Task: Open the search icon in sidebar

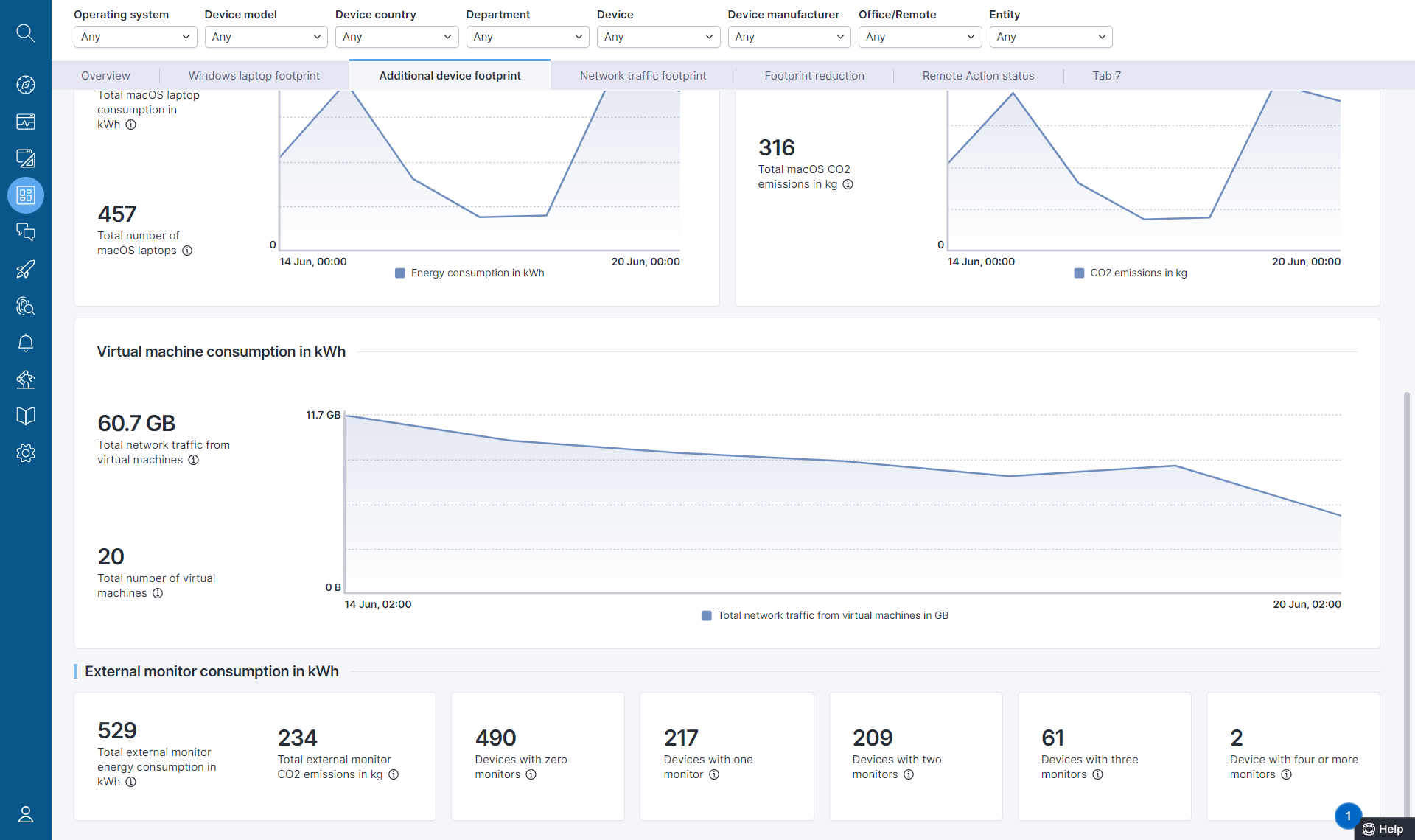Action: (x=25, y=32)
